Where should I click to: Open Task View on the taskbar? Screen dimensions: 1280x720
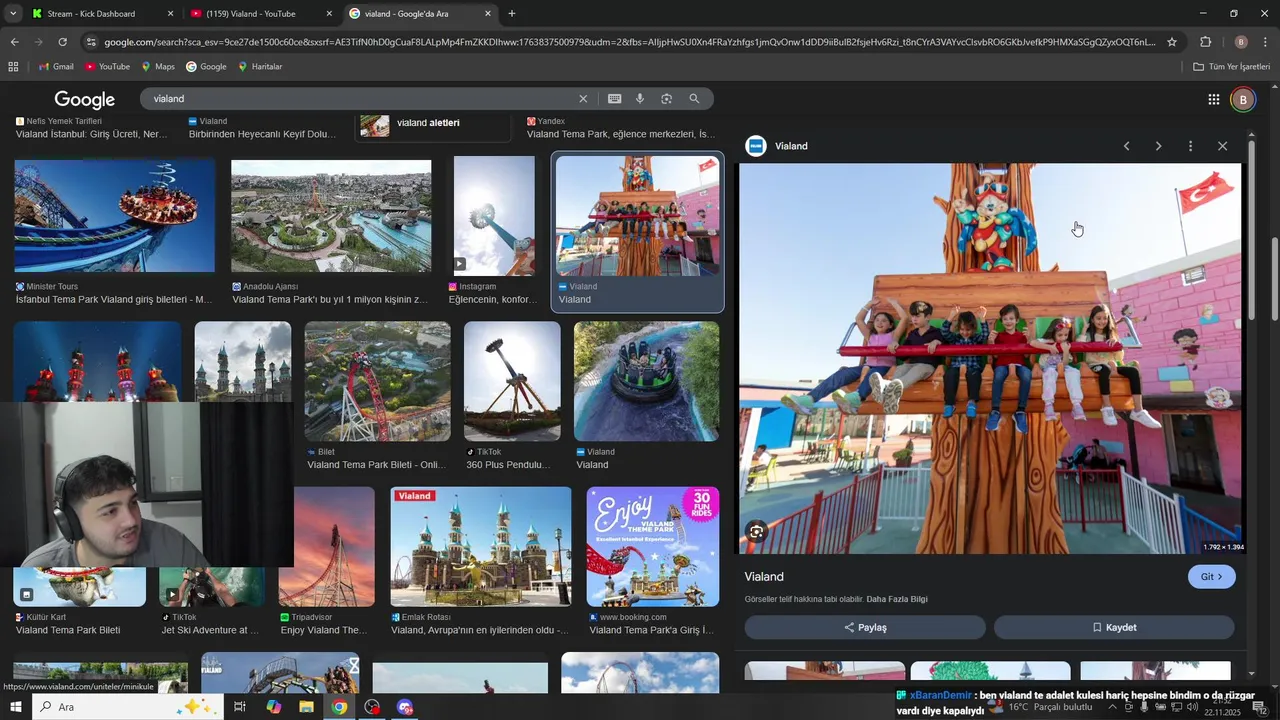(240, 707)
